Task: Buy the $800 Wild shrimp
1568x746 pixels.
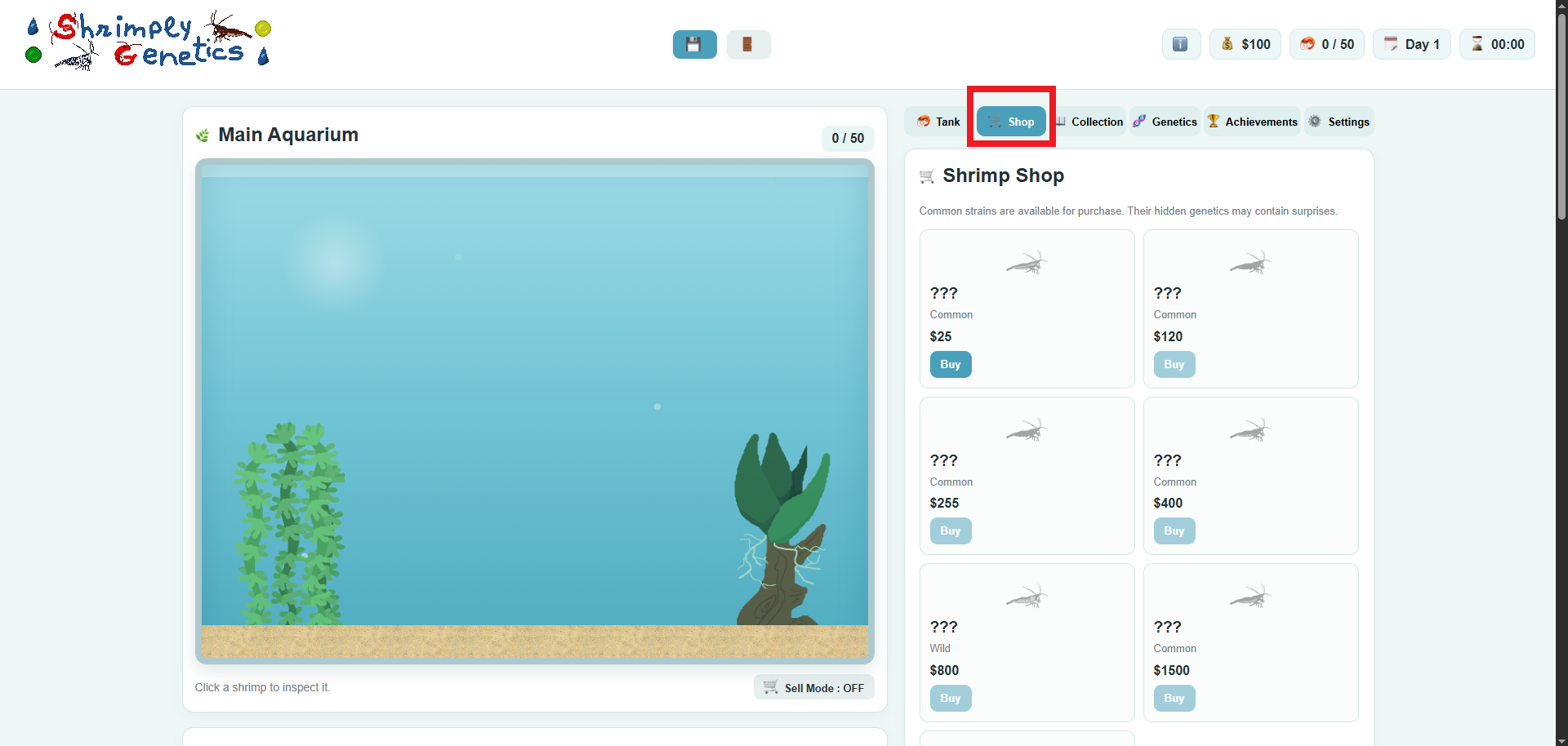Action: pos(951,699)
